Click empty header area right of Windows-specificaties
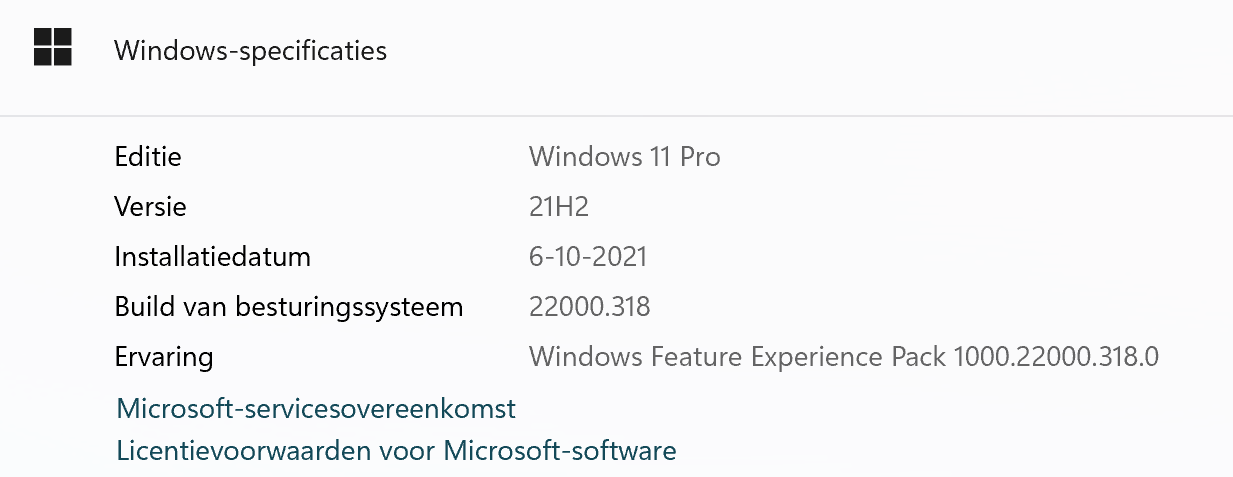The width and height of the screenshot is (1233, 477). pos(800,50)
